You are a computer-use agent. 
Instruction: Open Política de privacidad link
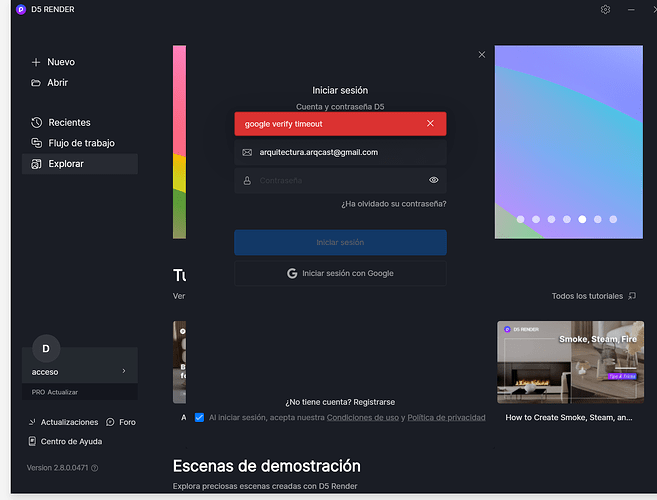446,417
